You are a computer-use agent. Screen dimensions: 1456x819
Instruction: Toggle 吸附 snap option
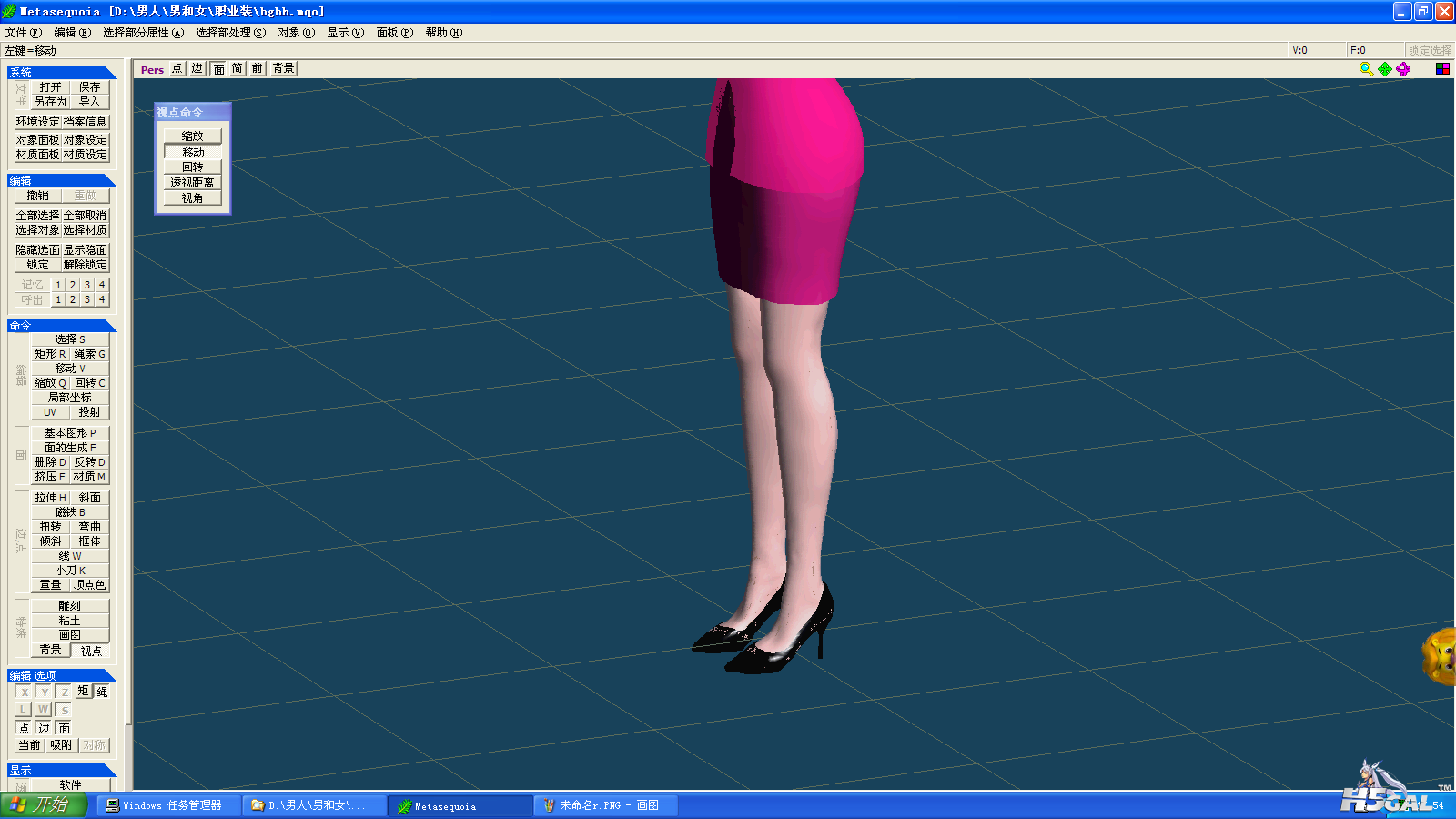pyautogui.click(x=61, y=745)
